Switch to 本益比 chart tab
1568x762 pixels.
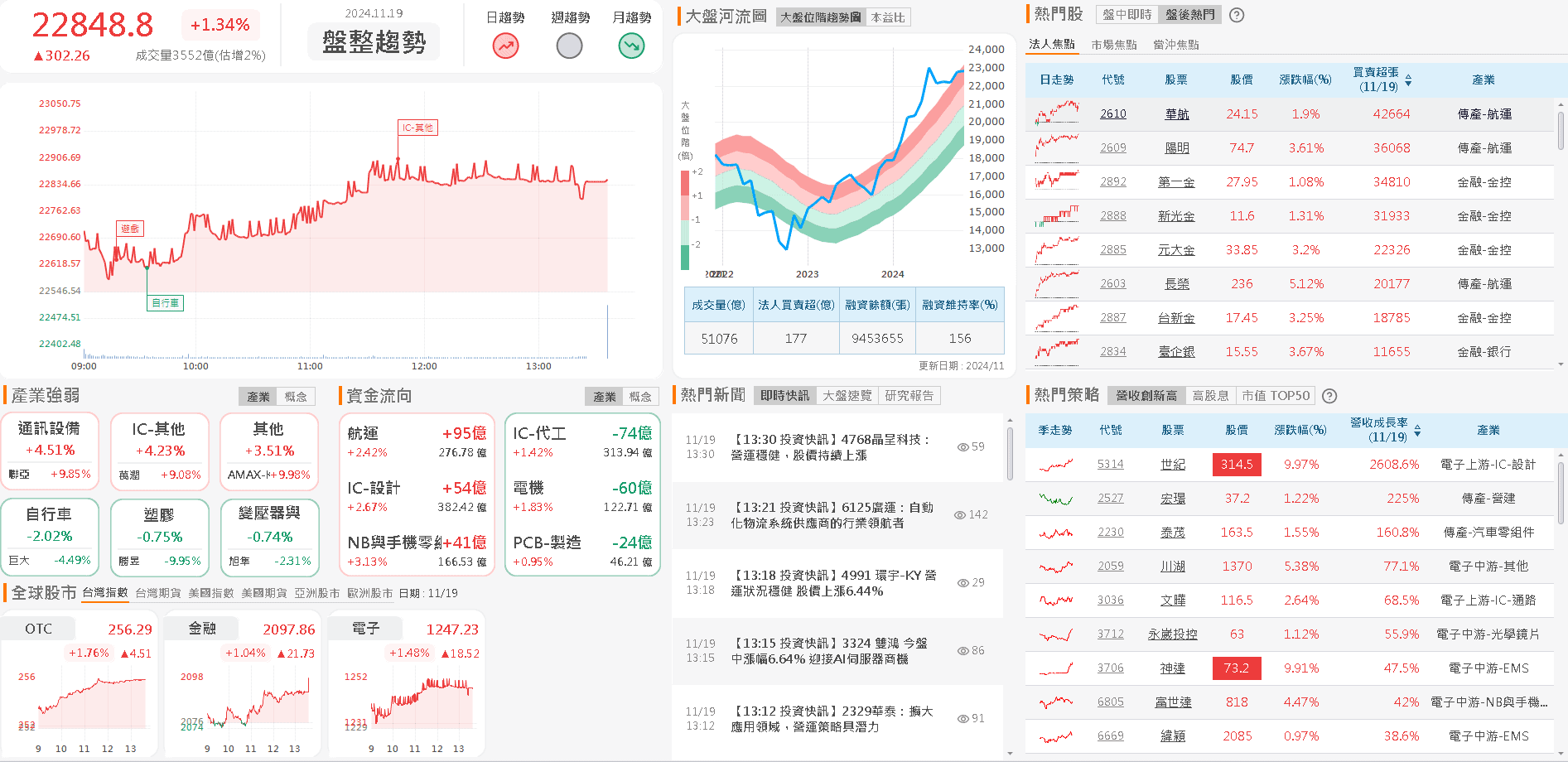888,17
